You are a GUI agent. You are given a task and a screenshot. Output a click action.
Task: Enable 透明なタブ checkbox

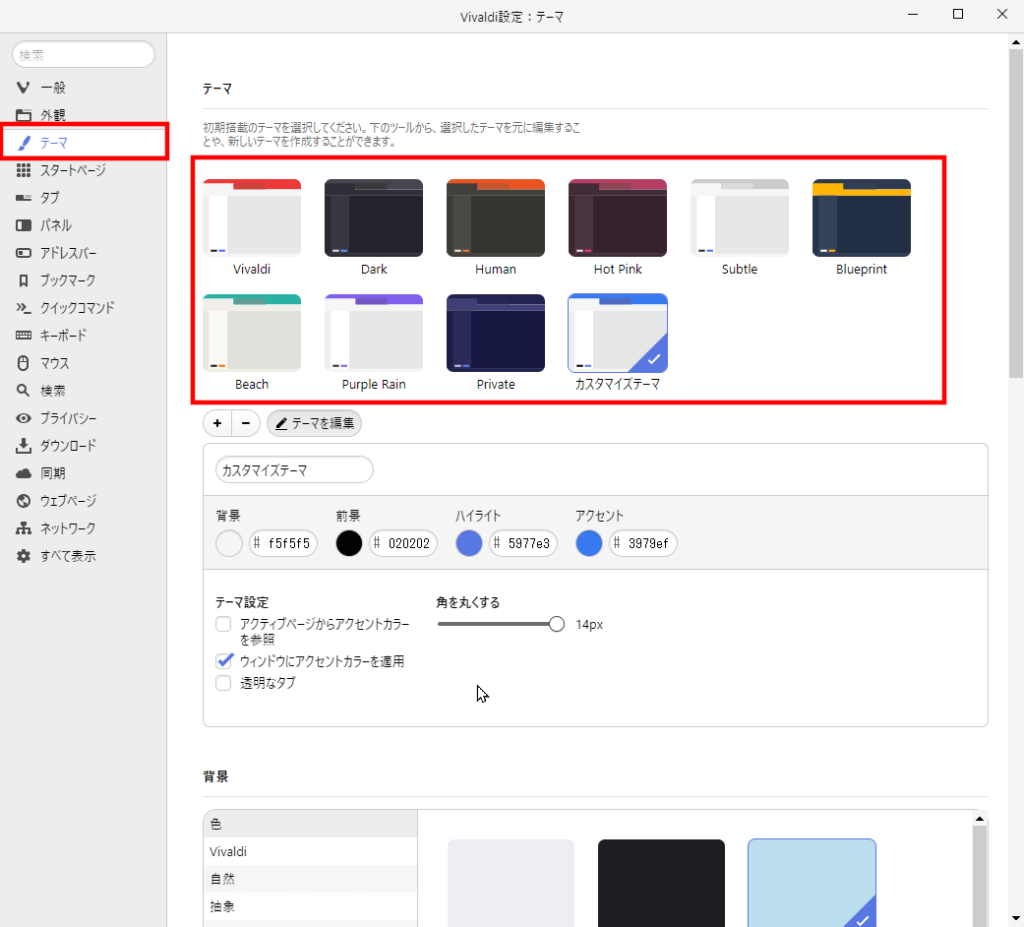point(223,683)
